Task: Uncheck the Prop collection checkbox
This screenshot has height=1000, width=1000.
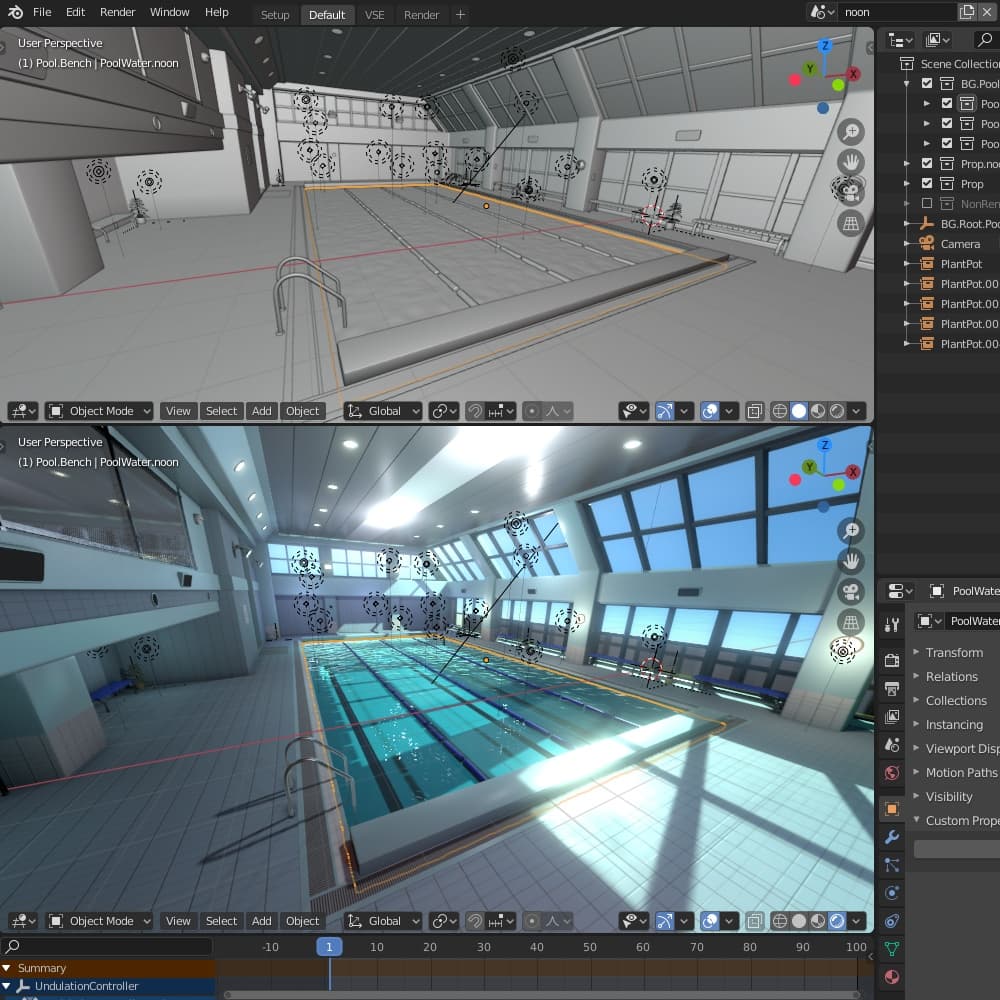Action: (x=927, y=184)
